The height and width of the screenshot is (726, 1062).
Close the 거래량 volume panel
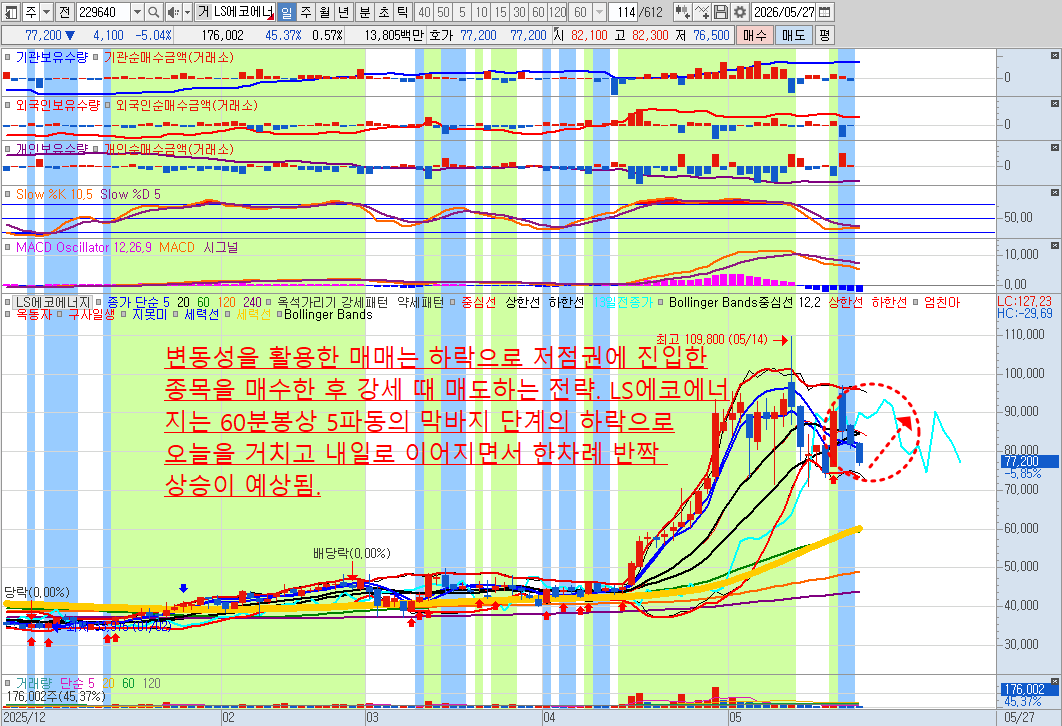(x=1055, y=681)
